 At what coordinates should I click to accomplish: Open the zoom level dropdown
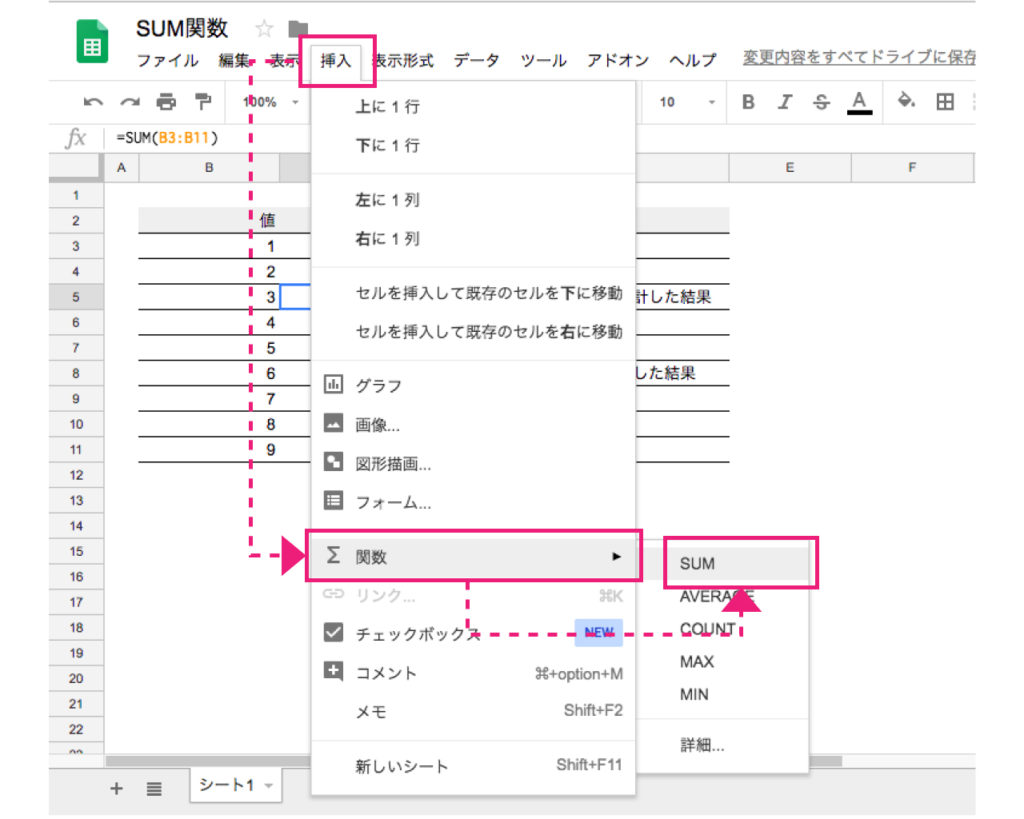click(265, 101)
